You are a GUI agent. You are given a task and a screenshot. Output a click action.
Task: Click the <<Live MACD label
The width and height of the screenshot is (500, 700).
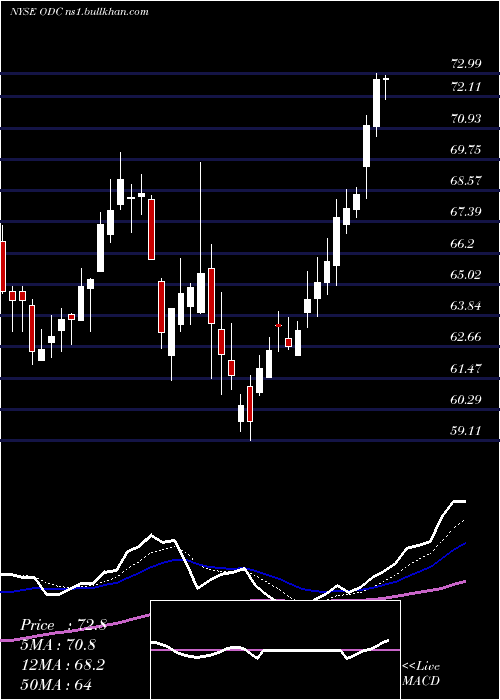pyautogui.click(x=421, y=673)
